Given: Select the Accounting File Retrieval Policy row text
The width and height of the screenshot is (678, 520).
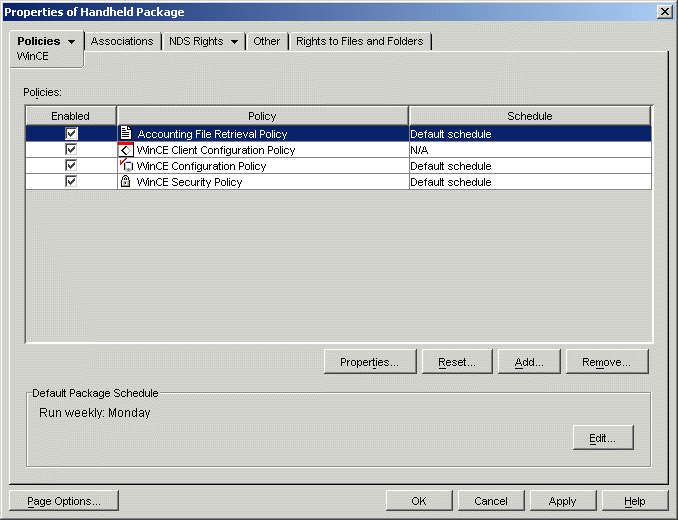Looking at the screenshot, I should (212, 134).
